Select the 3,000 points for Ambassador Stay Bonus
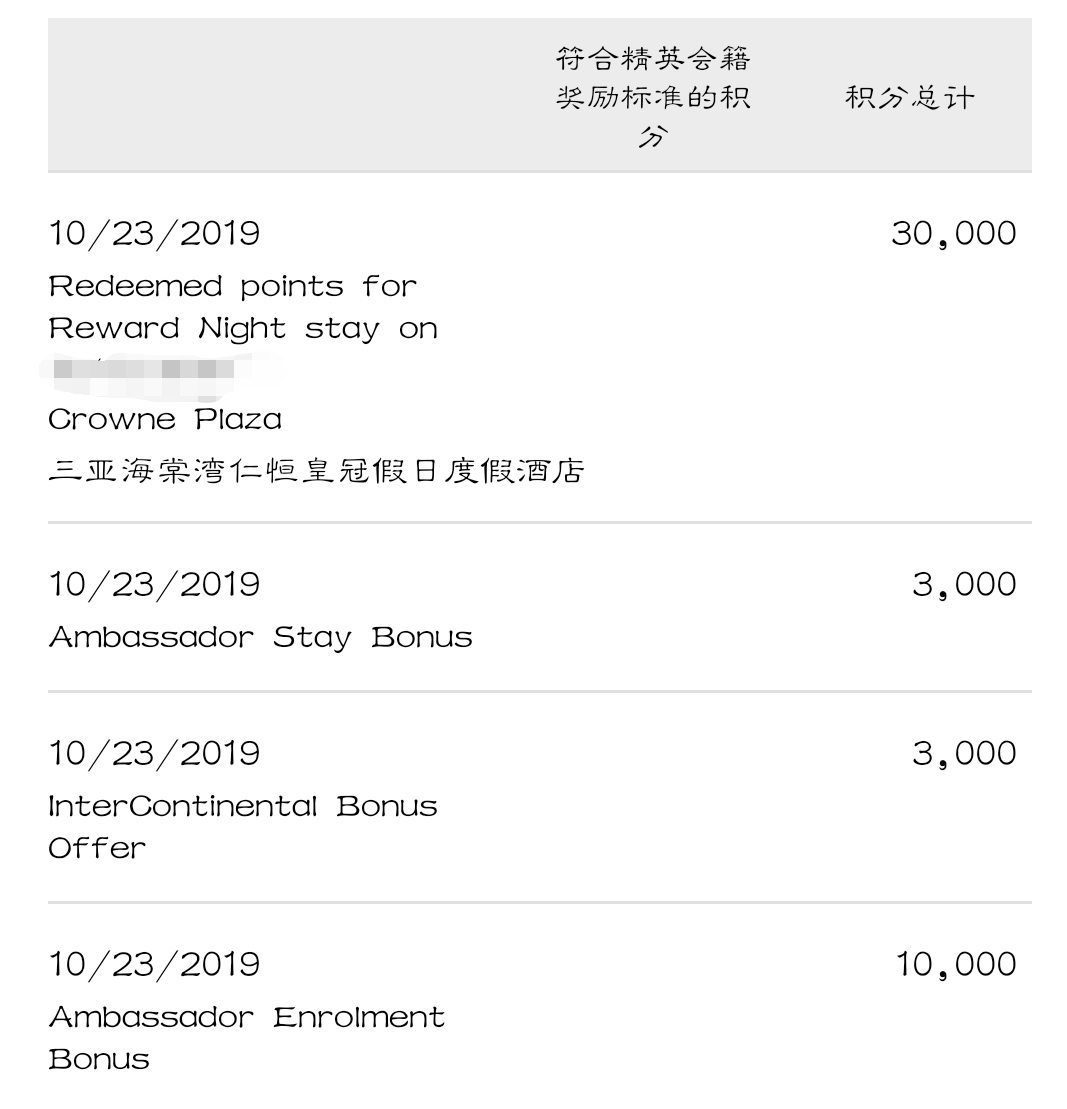The width and height of the screenshot is (1067, 1109). pos(964,585)
